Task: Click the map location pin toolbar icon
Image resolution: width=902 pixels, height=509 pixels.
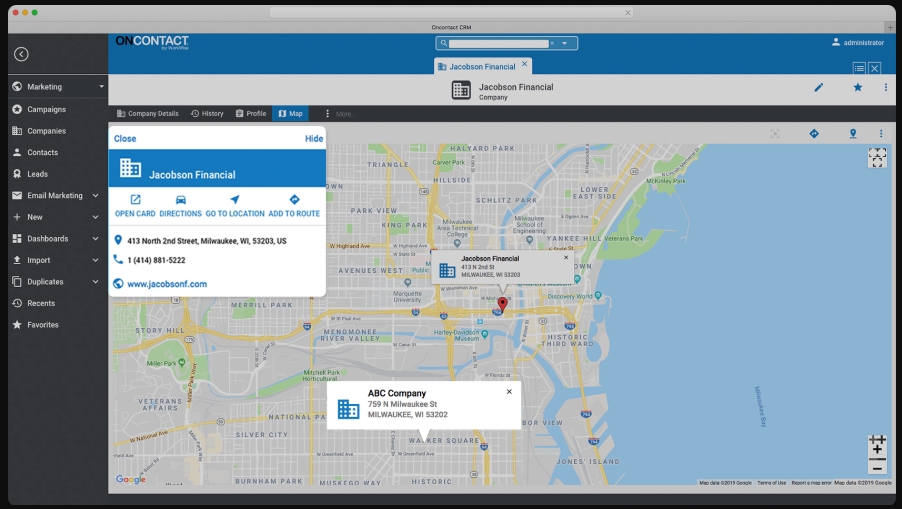Action: (853, 133)
